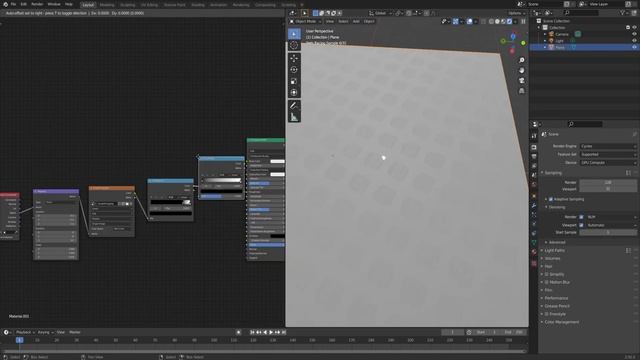The width and height of the screenshot is (640, 360).
Task: Toggle camera view icon in viewport
Action: (522, 80)
